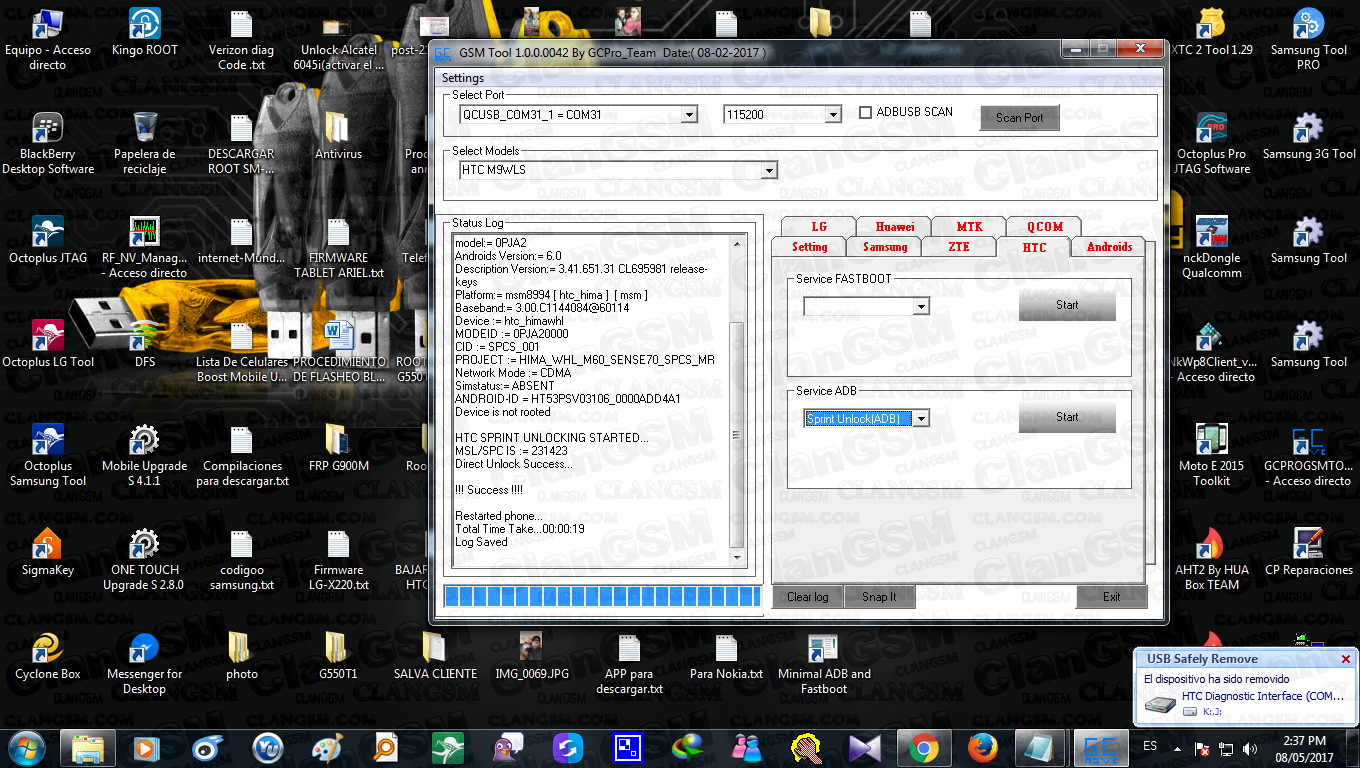1360x768 pixels.
Task: Open the Antivirus folder icon
Action: [x=338, y=137]
